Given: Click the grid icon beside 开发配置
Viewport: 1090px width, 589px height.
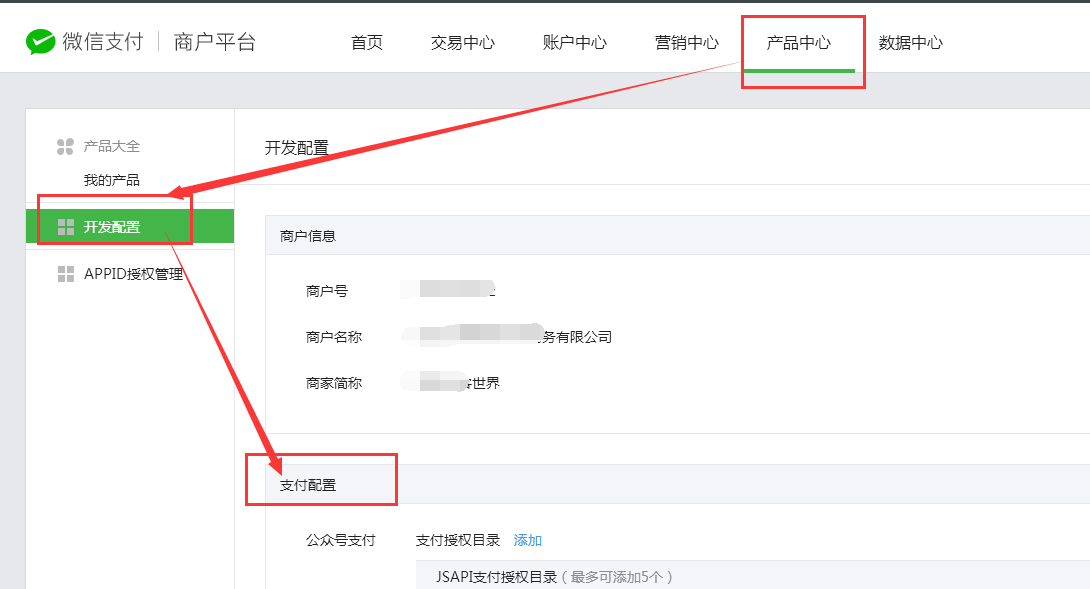Looking at the screenshot, I should tap(66, 227).
